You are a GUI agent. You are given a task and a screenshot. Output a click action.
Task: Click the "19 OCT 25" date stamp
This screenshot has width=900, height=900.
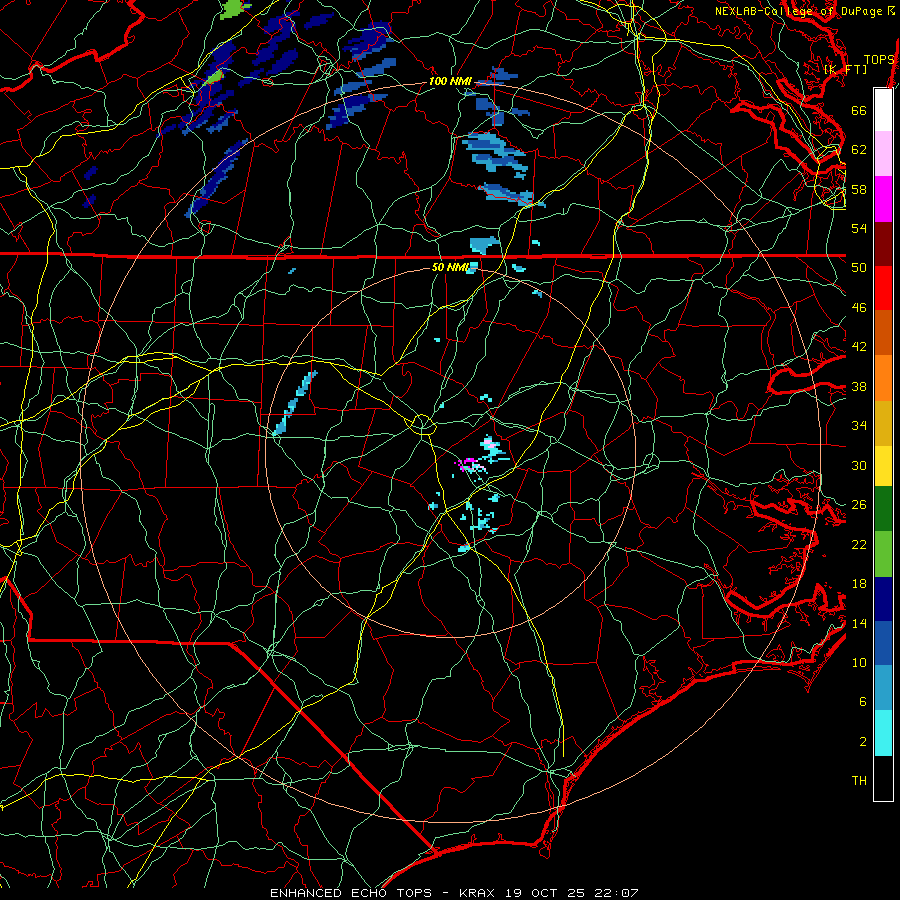[x=544, y=893]
